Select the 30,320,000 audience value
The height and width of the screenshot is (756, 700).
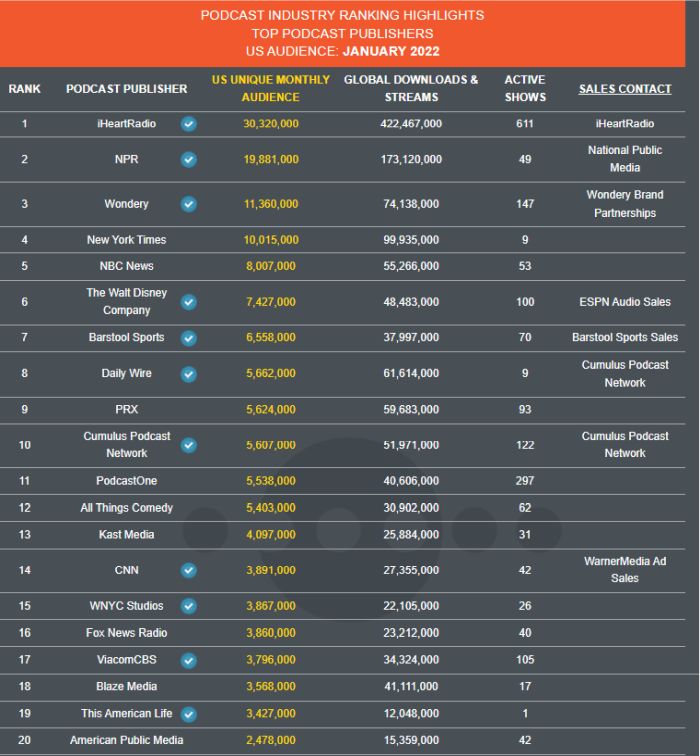click(270, 124)
